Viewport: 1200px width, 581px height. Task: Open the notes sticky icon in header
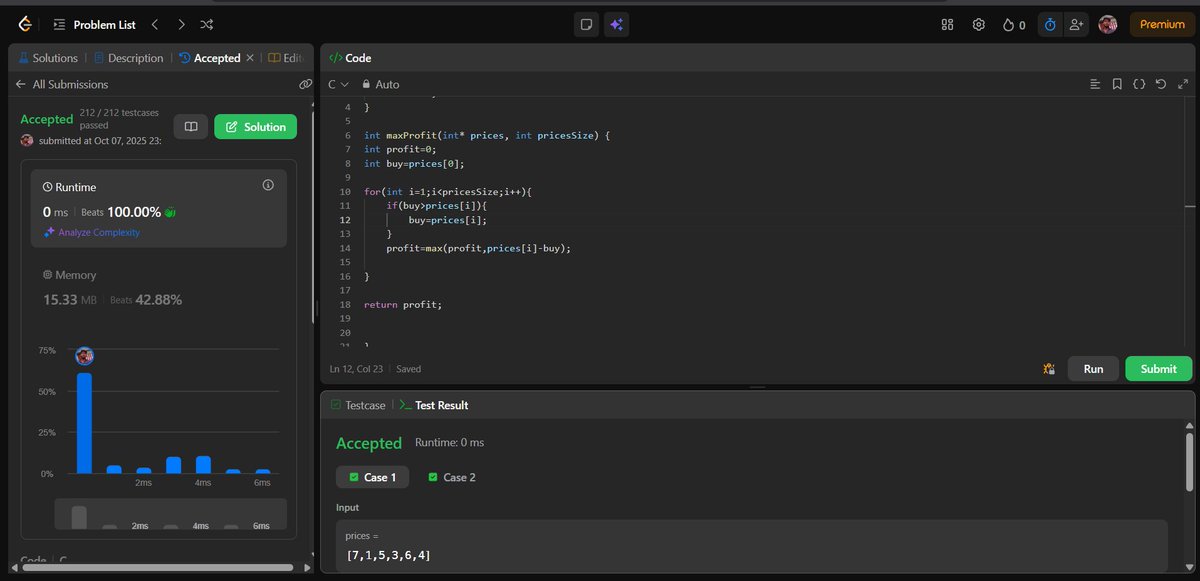click(587, 25)
